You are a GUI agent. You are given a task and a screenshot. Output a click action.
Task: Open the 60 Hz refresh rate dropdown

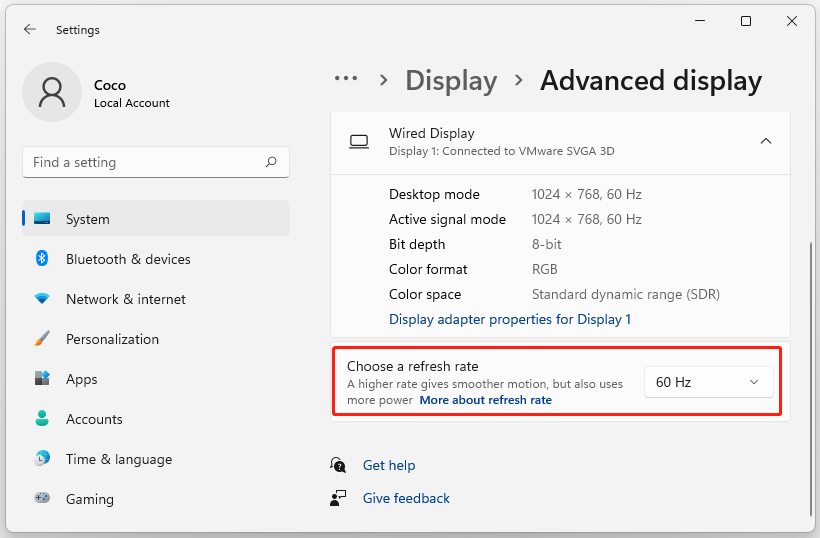[x=708, y=382]
